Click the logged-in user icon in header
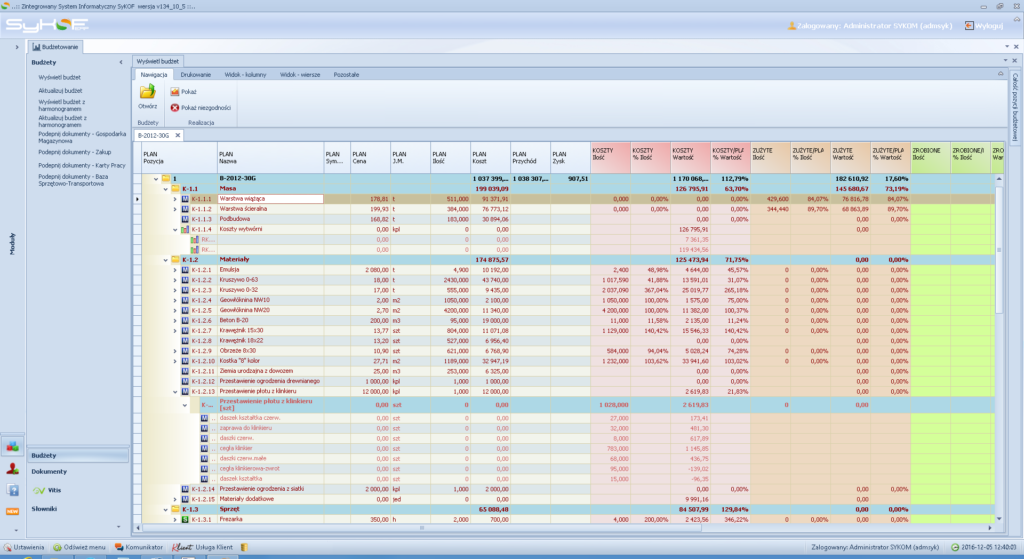This screenshot has width=1024, height=559. coord(792,25)
